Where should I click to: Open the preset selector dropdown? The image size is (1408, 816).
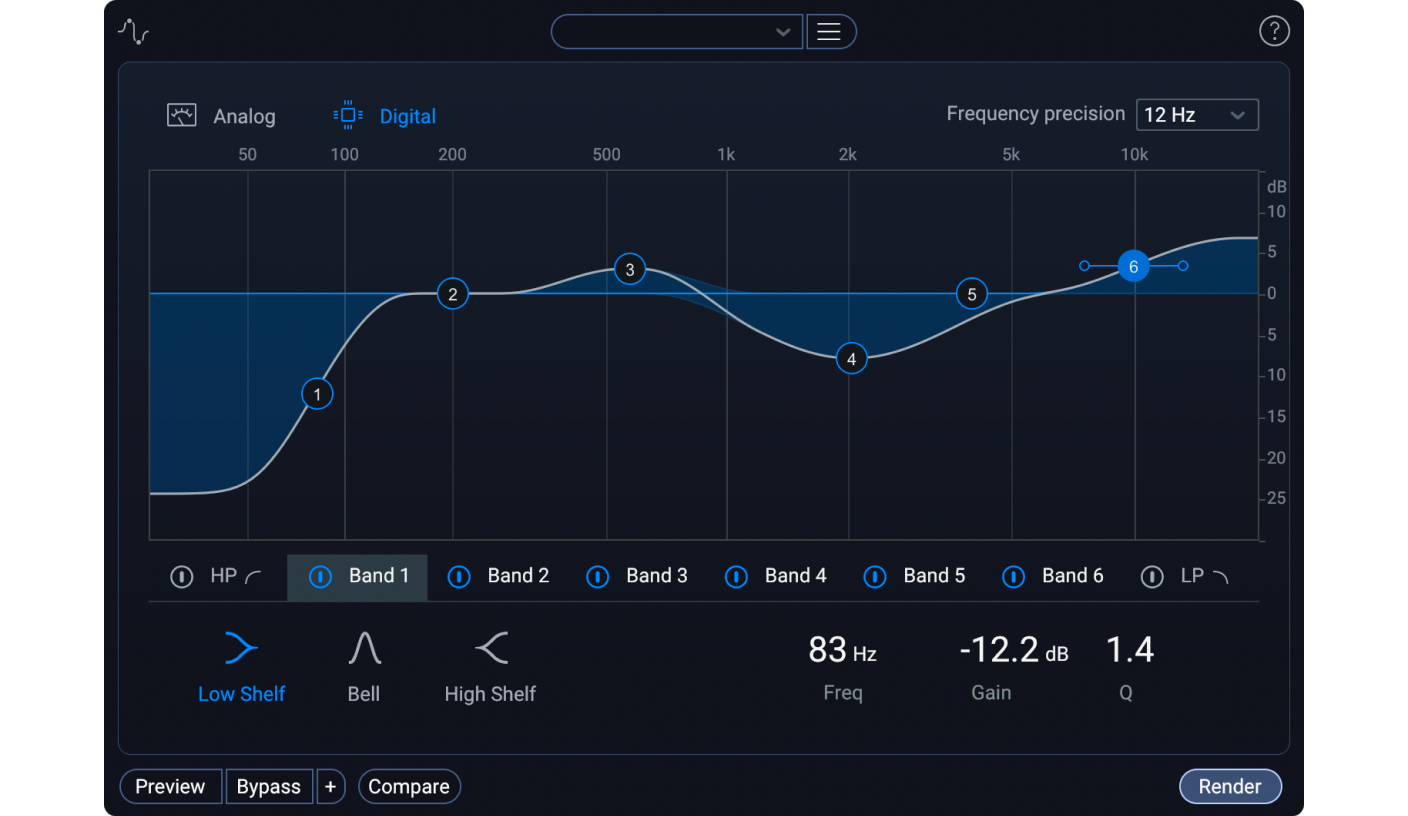pos(677,31)
